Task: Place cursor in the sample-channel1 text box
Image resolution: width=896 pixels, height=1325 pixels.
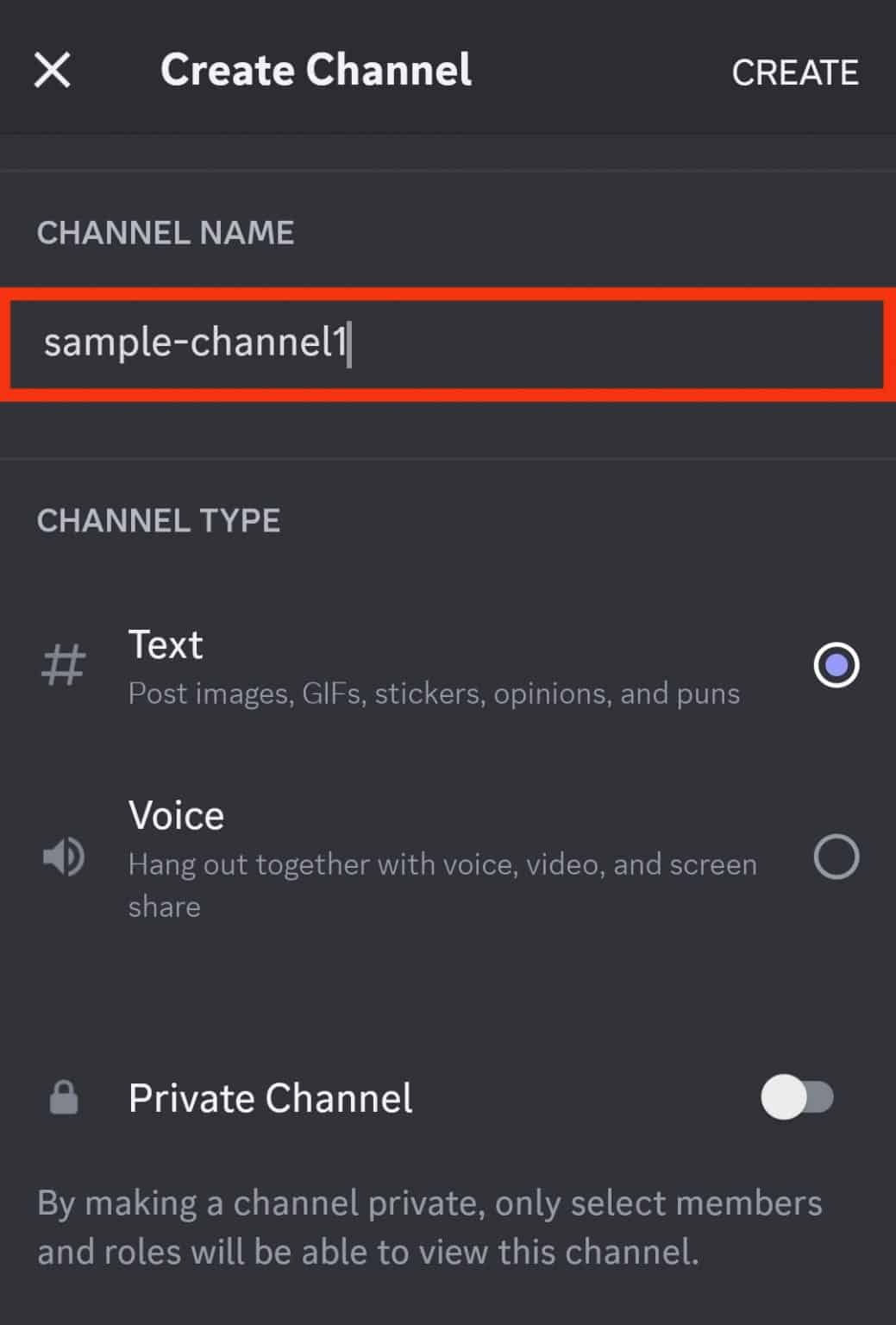Action: click(448, 343)
